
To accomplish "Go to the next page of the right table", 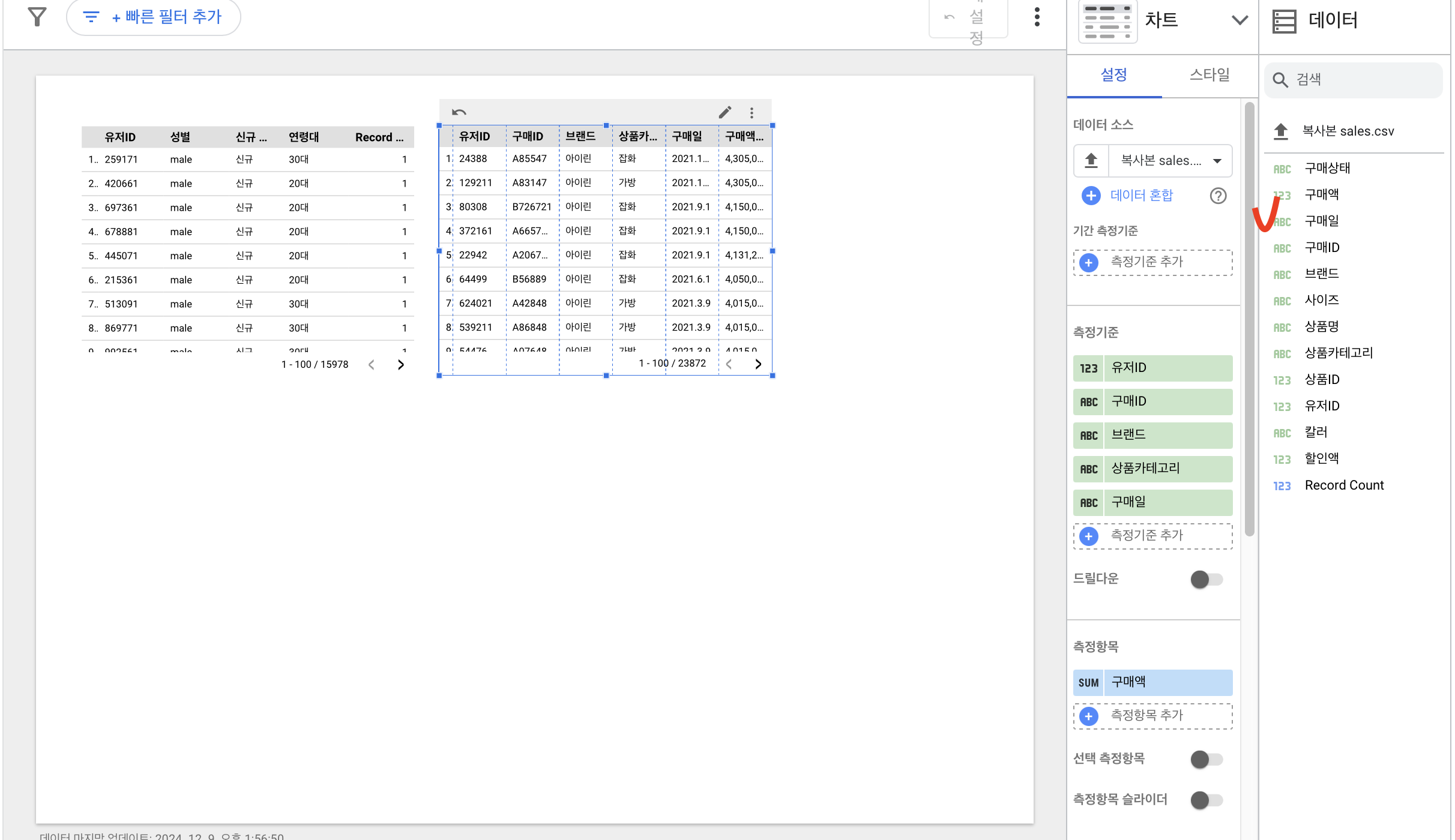I will point(758,364).
